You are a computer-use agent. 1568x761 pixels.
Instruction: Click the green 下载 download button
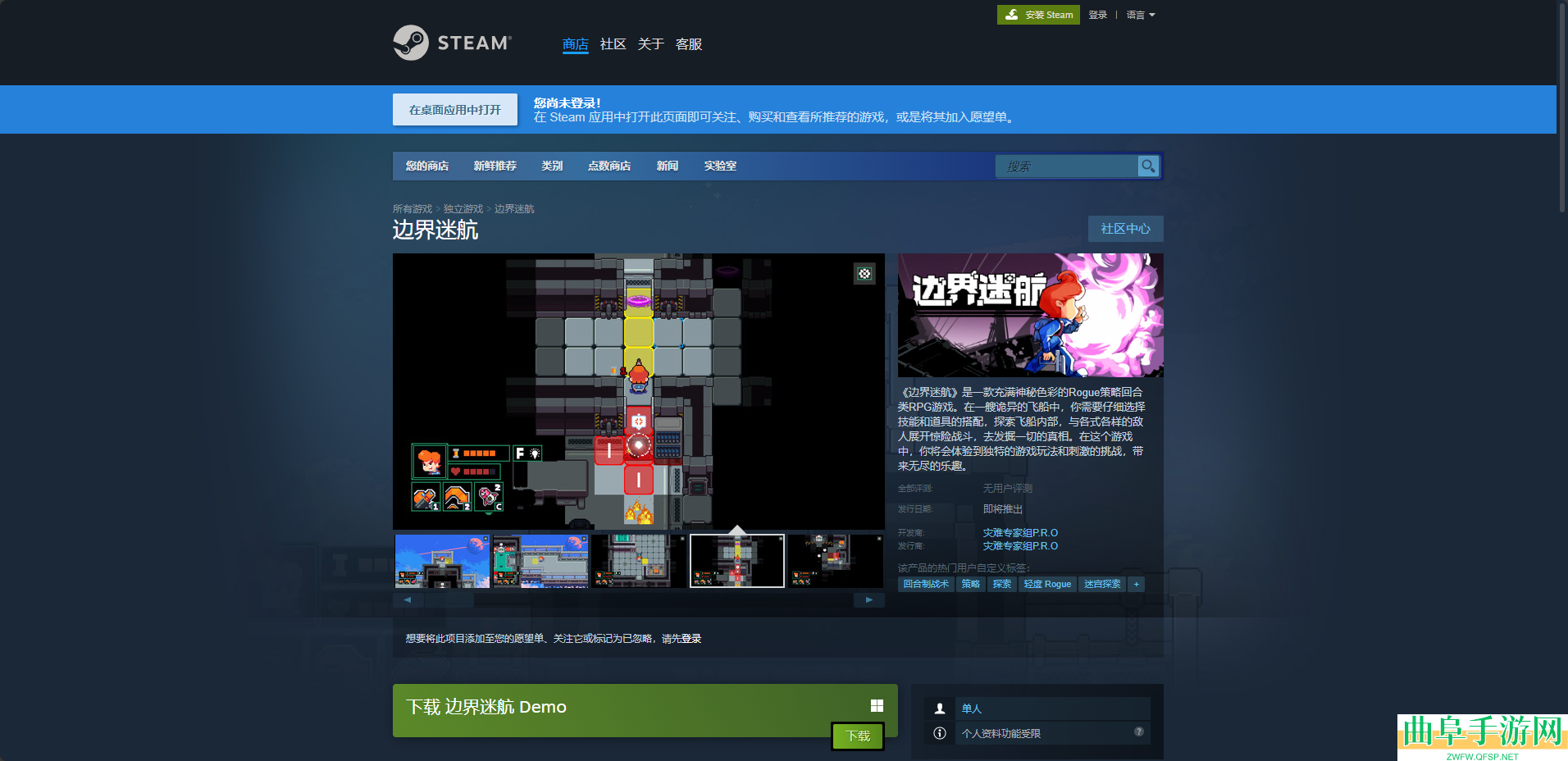point(858,736)
